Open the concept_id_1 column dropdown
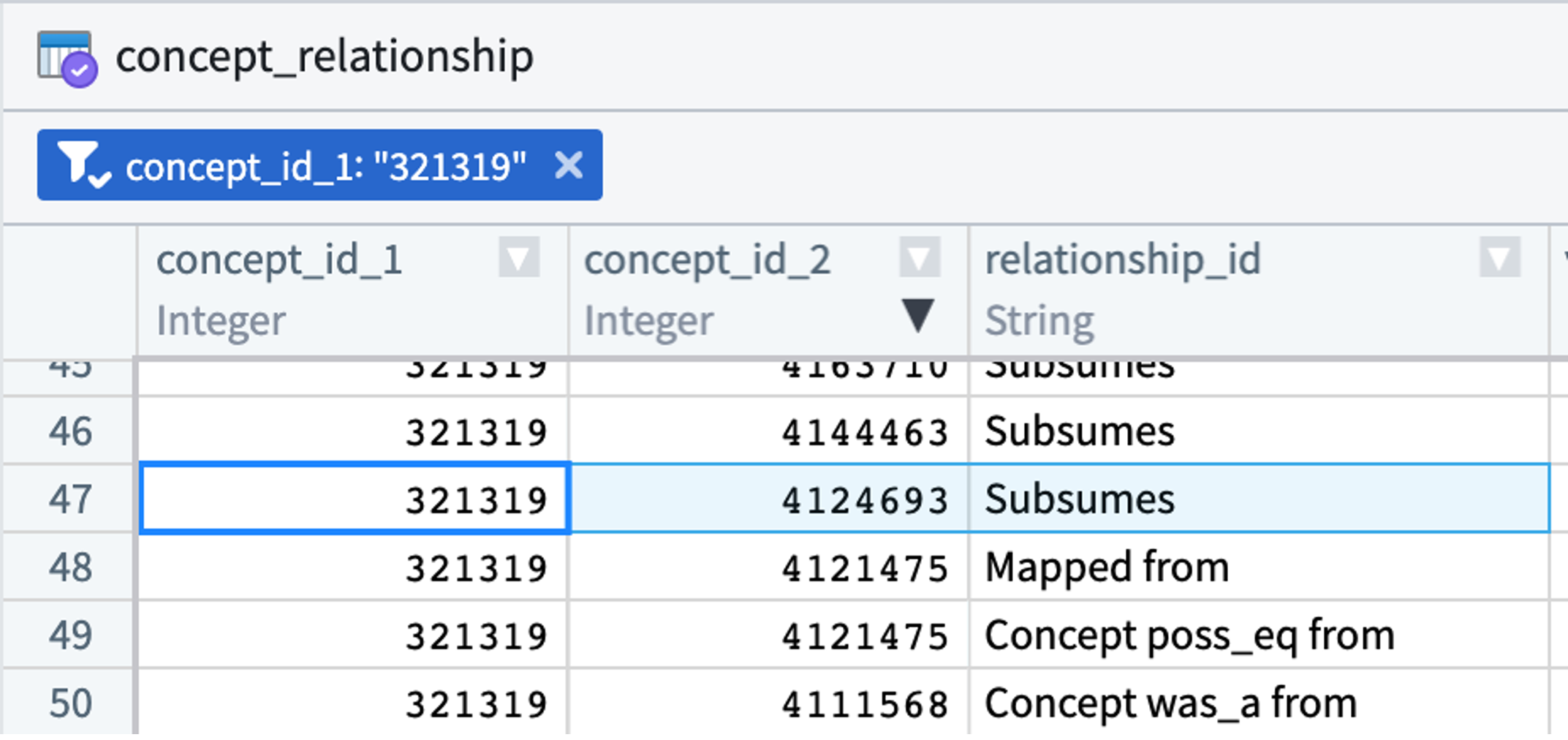This screenshot has height=740, width=1568. pos(518,257)
